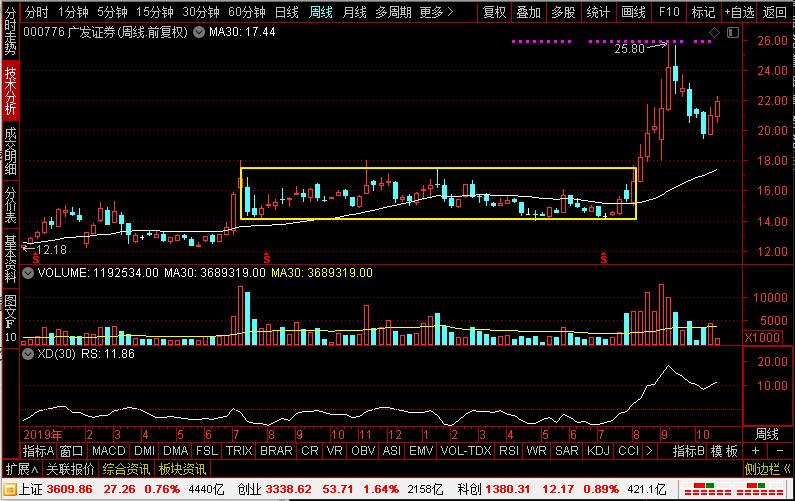The height and width of the screenshot is (501, 795).
Task: Open the 统计 statistics tool
Action: tap(598, 12)
